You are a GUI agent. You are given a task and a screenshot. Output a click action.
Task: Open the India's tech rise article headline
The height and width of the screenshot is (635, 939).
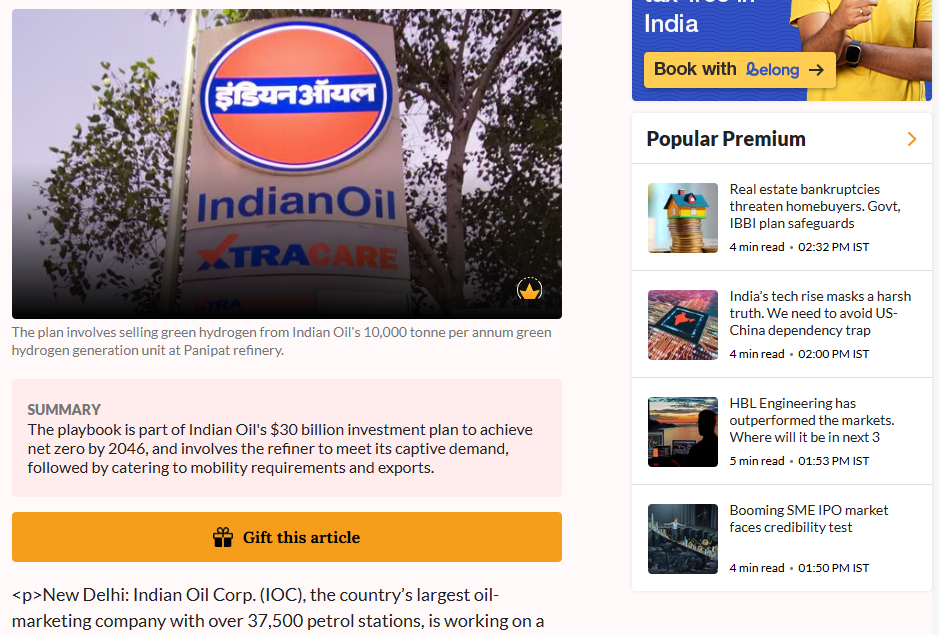pos(820,313)
